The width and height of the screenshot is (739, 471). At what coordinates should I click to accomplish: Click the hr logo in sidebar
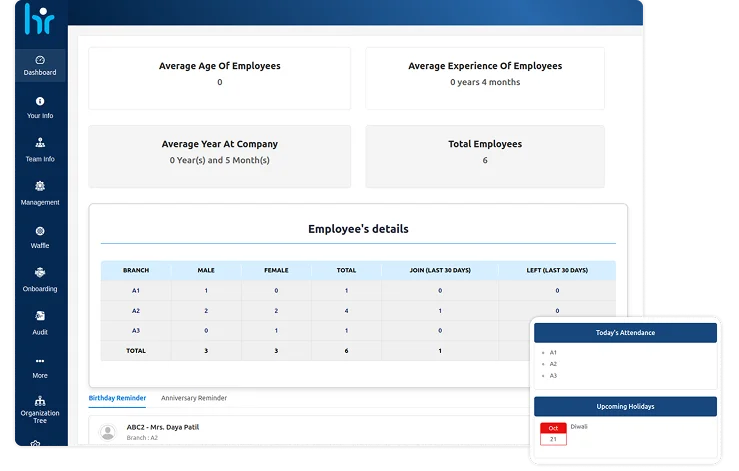[x=40, y=19]
